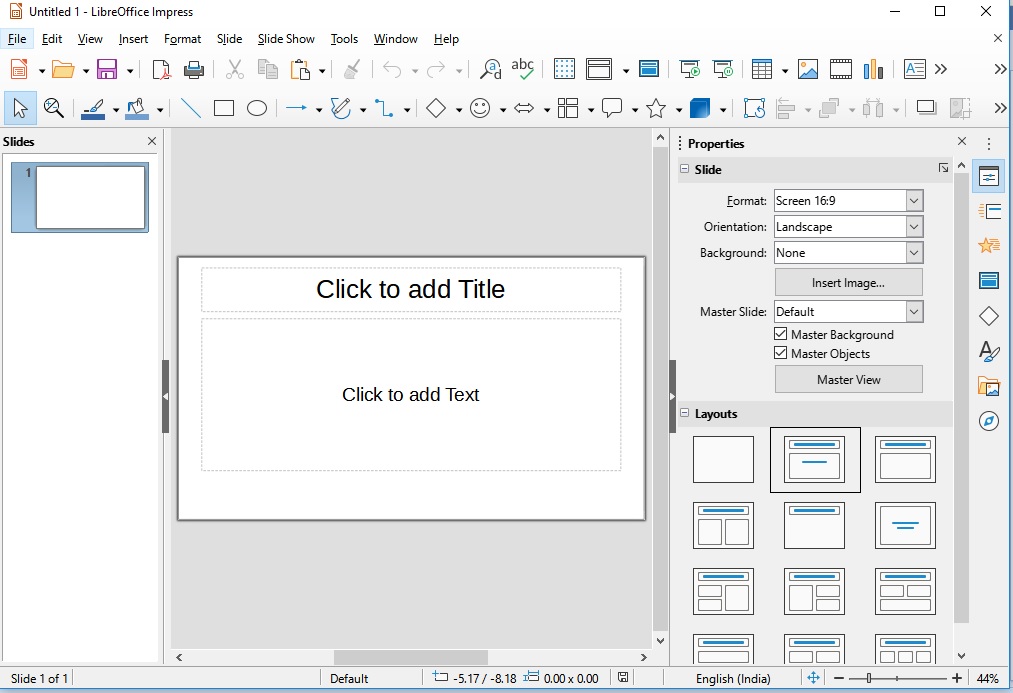The image size is (1013, 693).
Task: Open the Format dropdown showing Screen 16:9
Action: (x=914, y=201)
